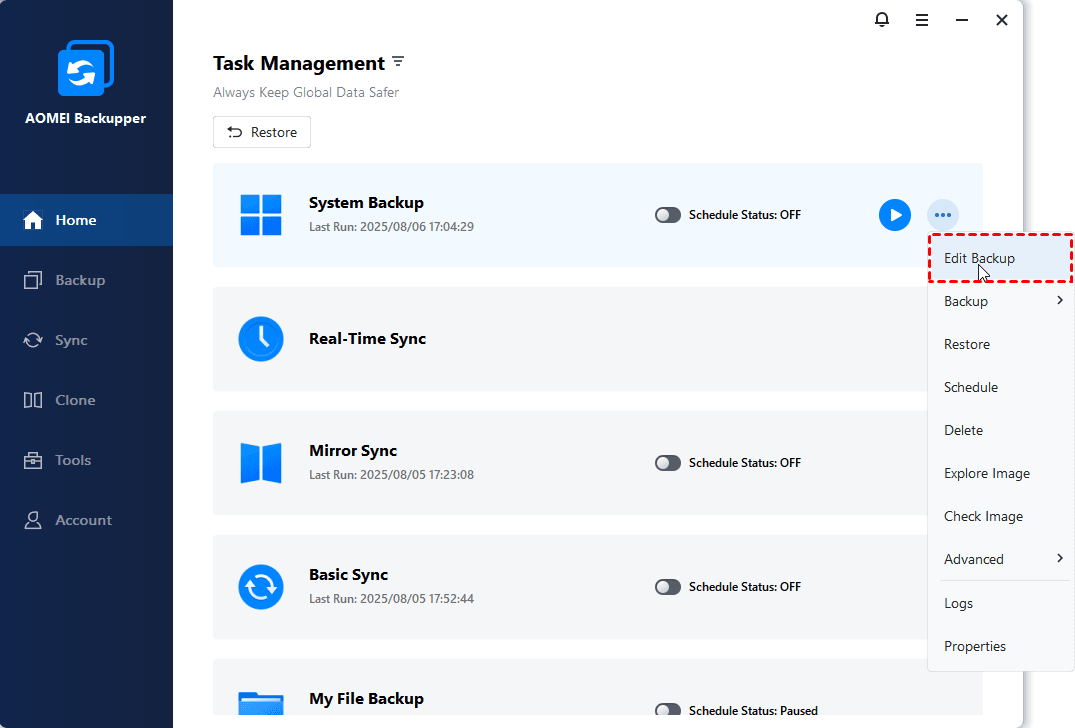The width and height of the screenshot is (1075, 728).
Task: Toggle My File Backup paused schedule switch
Action: point(668,711)
